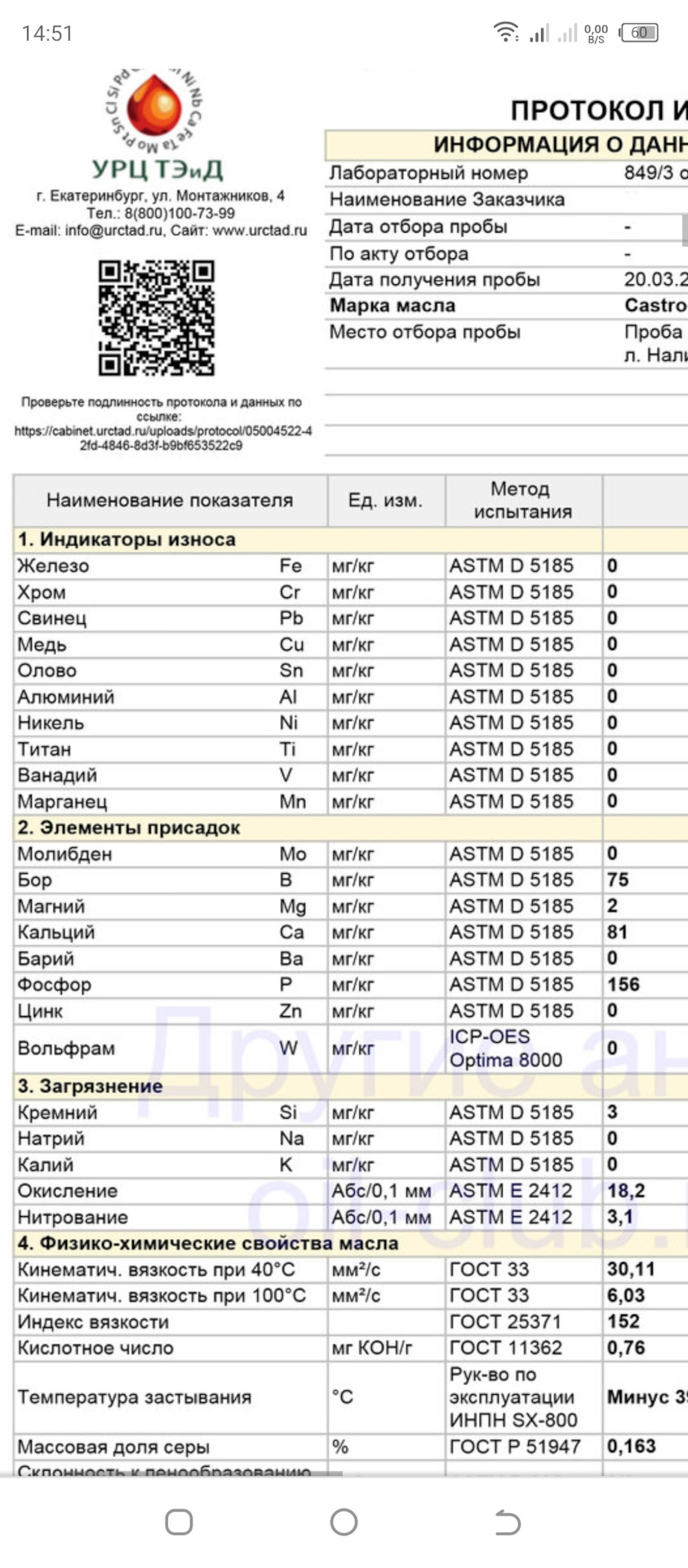Tap the 'Натрий' row label
Screen dimensions: 688x1568
tap(51, 1138)
